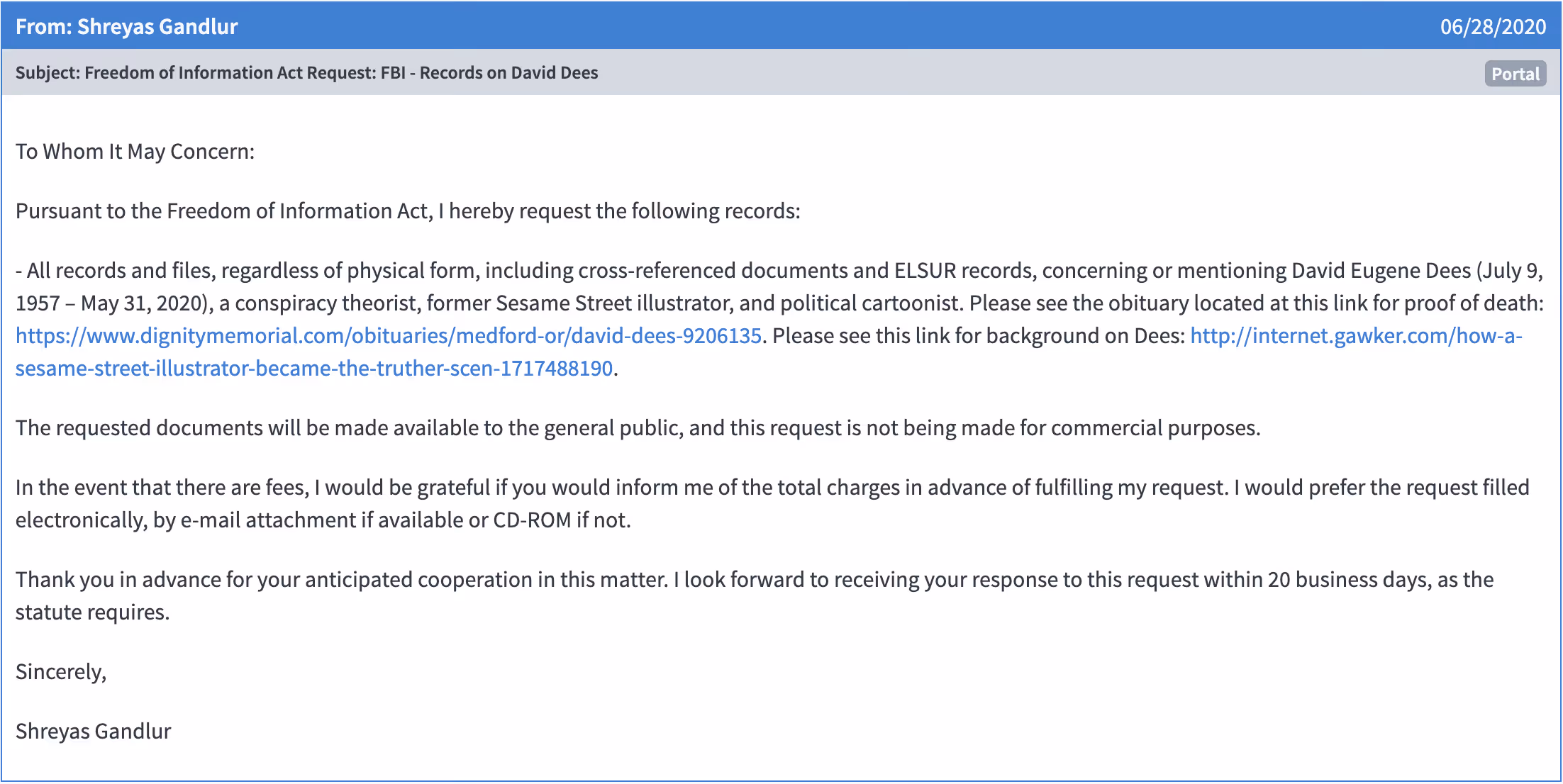This screenshot has width=1563, height=784.
Task: Click the 'In the event that there are fees' text
Action: click(162, 487)
